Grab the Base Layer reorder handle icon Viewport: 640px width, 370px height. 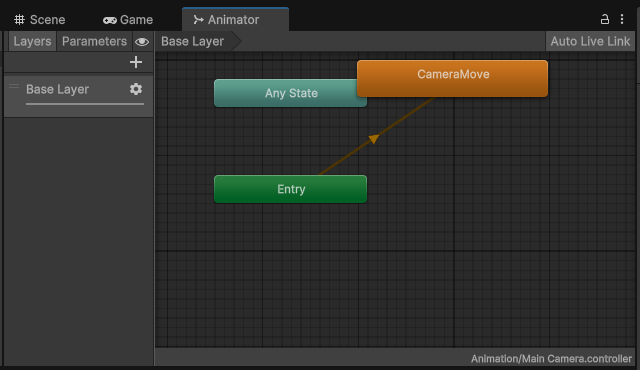coord(14,86)
